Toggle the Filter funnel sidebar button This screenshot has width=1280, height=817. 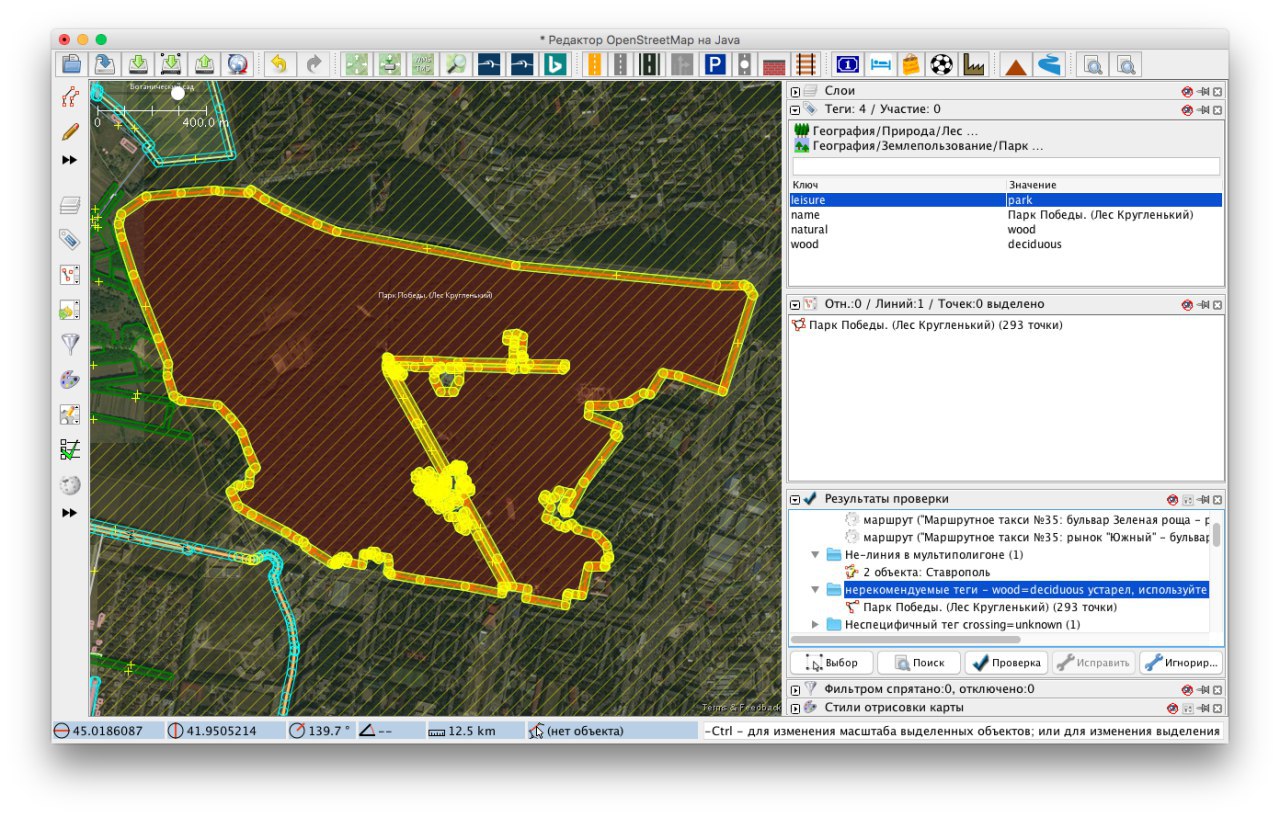(69, 345)
